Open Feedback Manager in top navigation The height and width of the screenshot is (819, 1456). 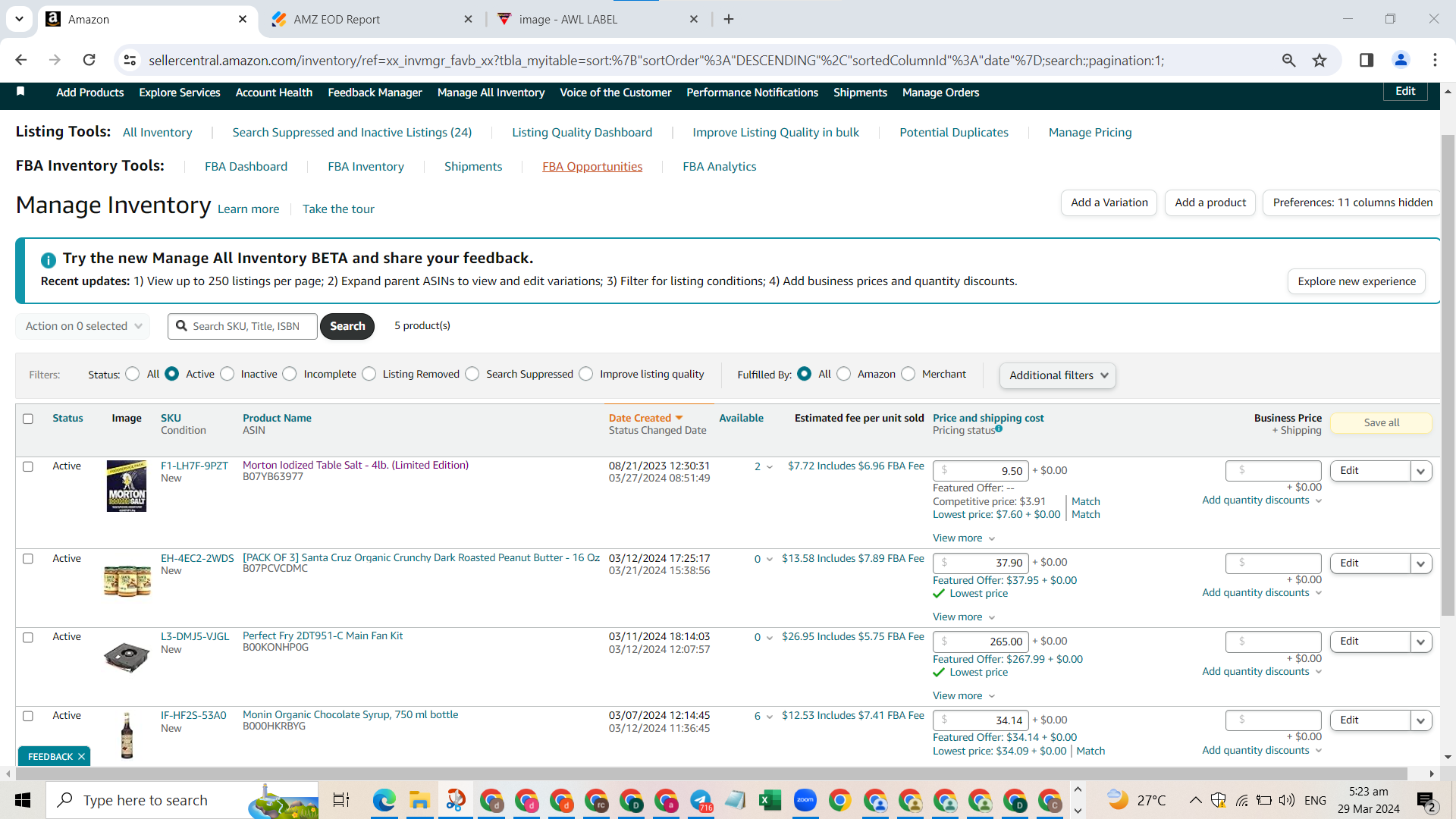(x=375, y=93)
